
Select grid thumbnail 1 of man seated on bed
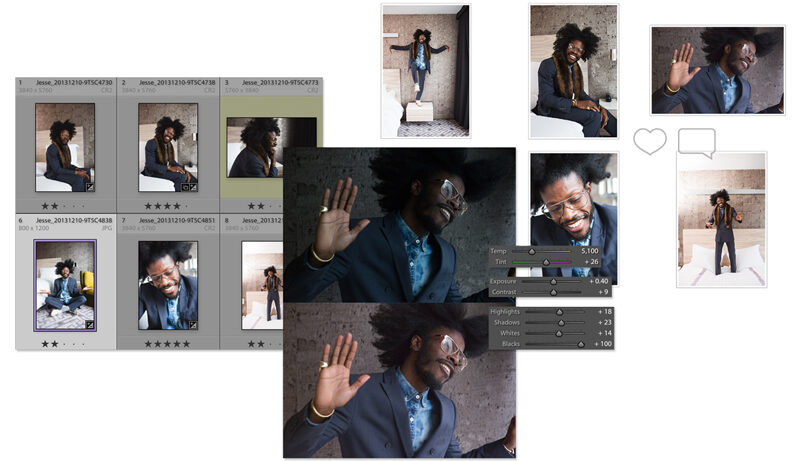point(65,147)
